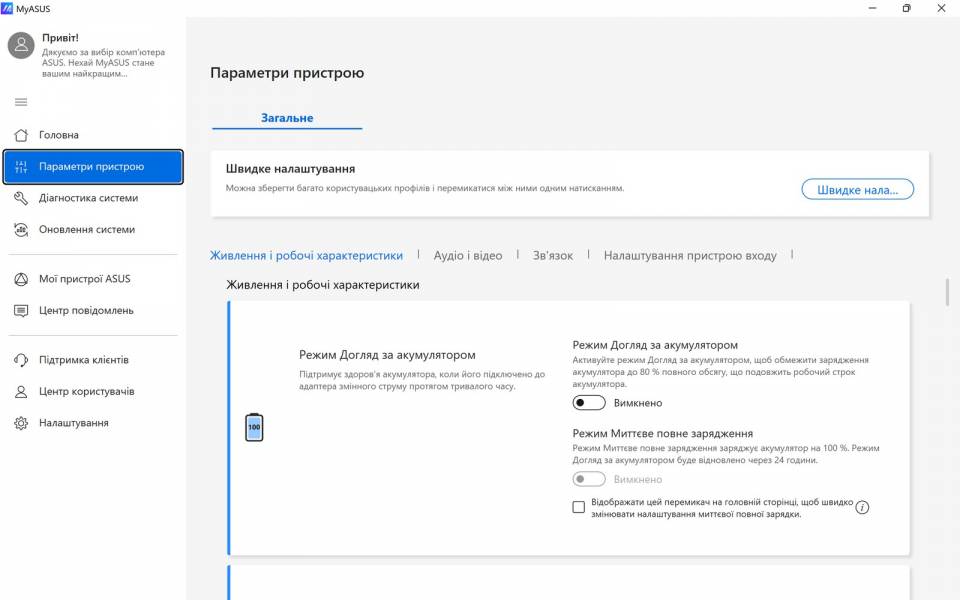960x600 pixels.
Task: Click the Головна home icon in sidebar
Action: 21,135
